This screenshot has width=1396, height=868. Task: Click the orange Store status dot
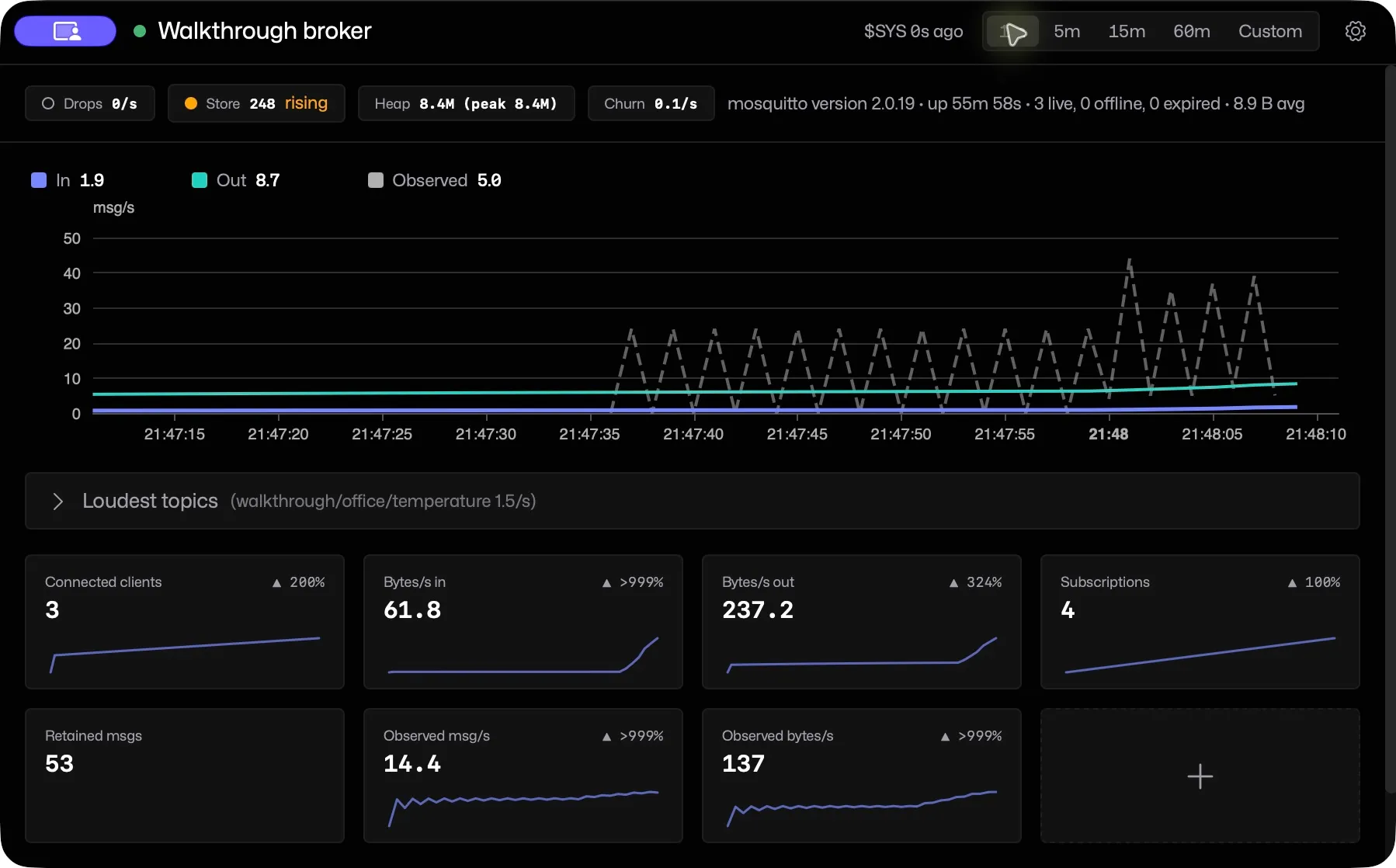(190, 103)
